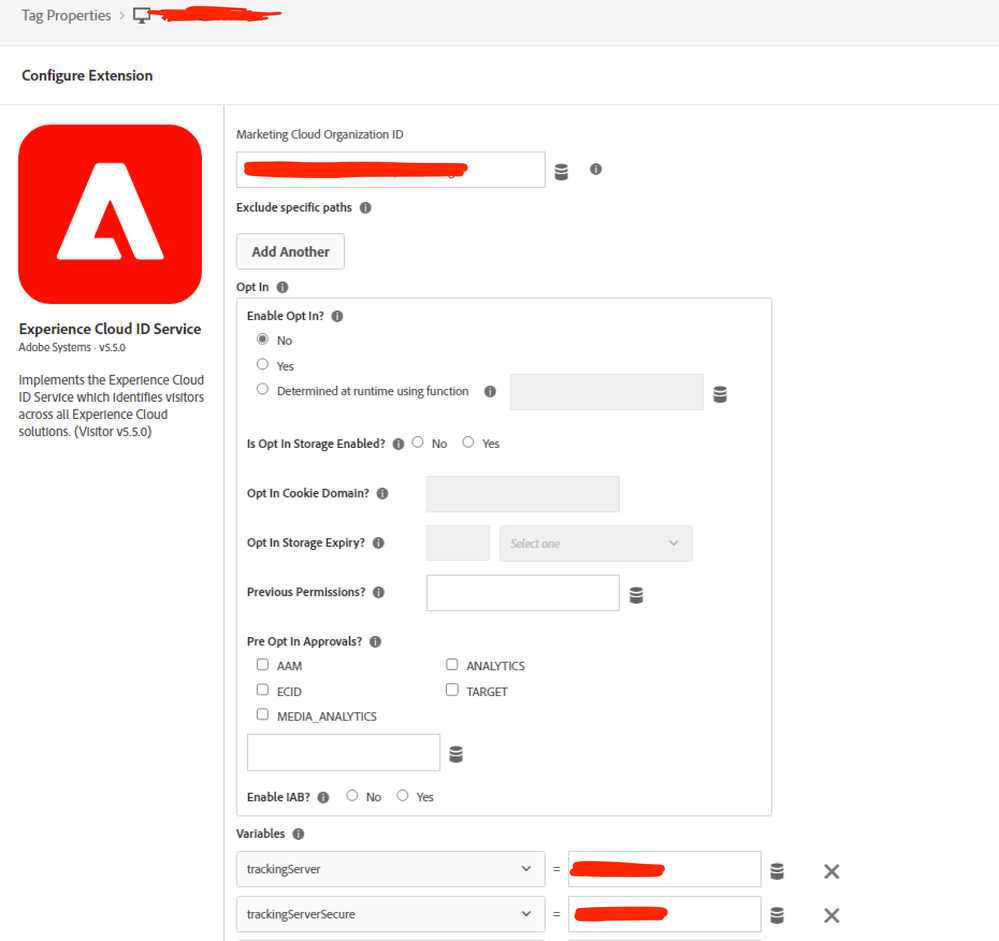Open data element picker for Previous Permissions
This screenshot has height=941, width=999.
[636, 594]
